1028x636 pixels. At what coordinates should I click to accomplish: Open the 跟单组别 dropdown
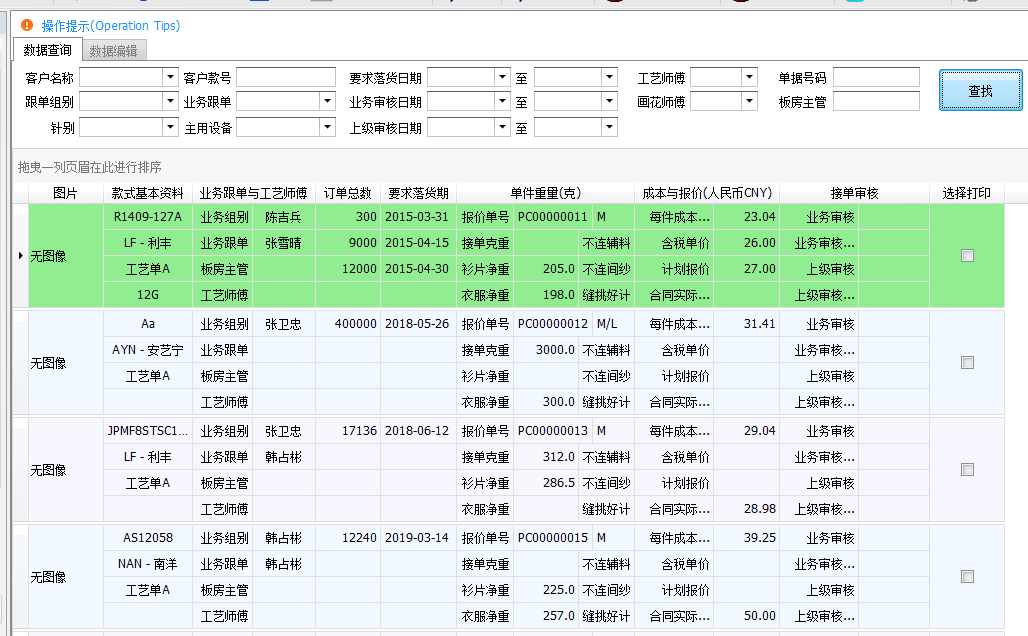(x=170, y=102)
